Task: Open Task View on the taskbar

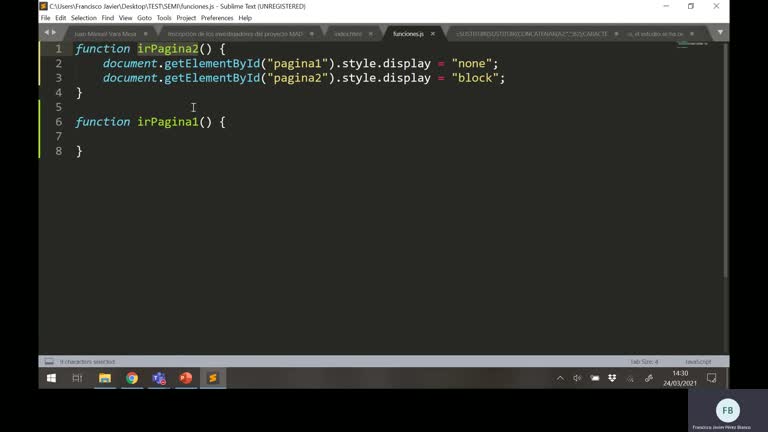Action: (x=78, y=378)
